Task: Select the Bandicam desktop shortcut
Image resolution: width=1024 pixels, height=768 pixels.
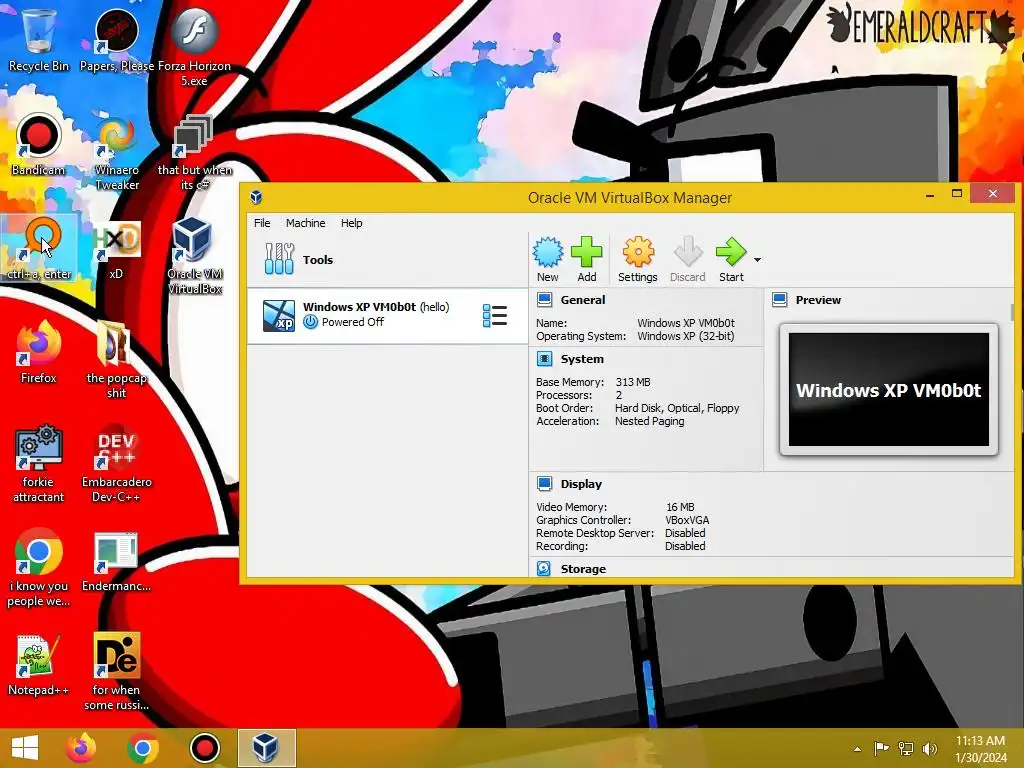Action: [39, 145]
